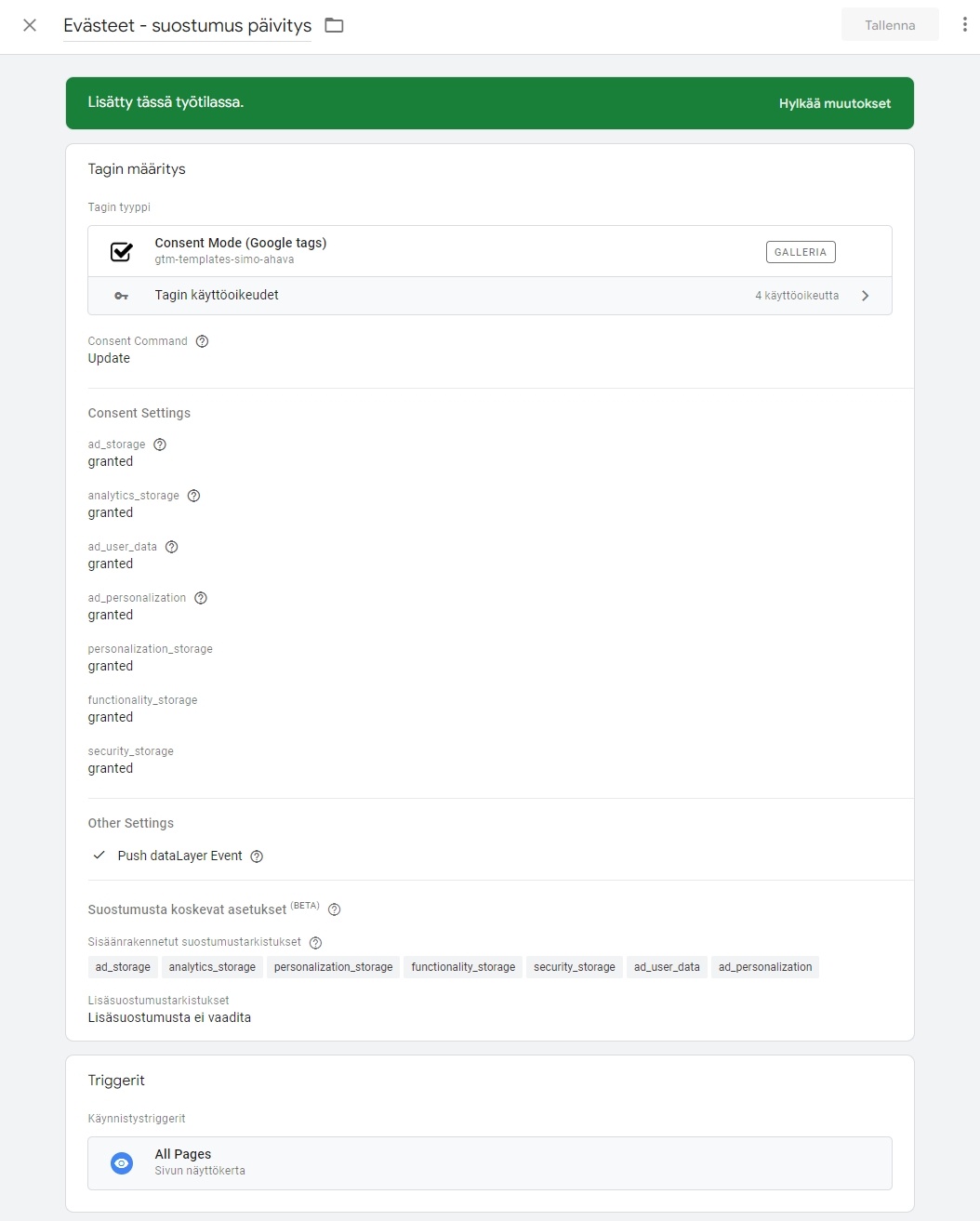Click the Consent Mode checkmark template icon

pos(122,251)
